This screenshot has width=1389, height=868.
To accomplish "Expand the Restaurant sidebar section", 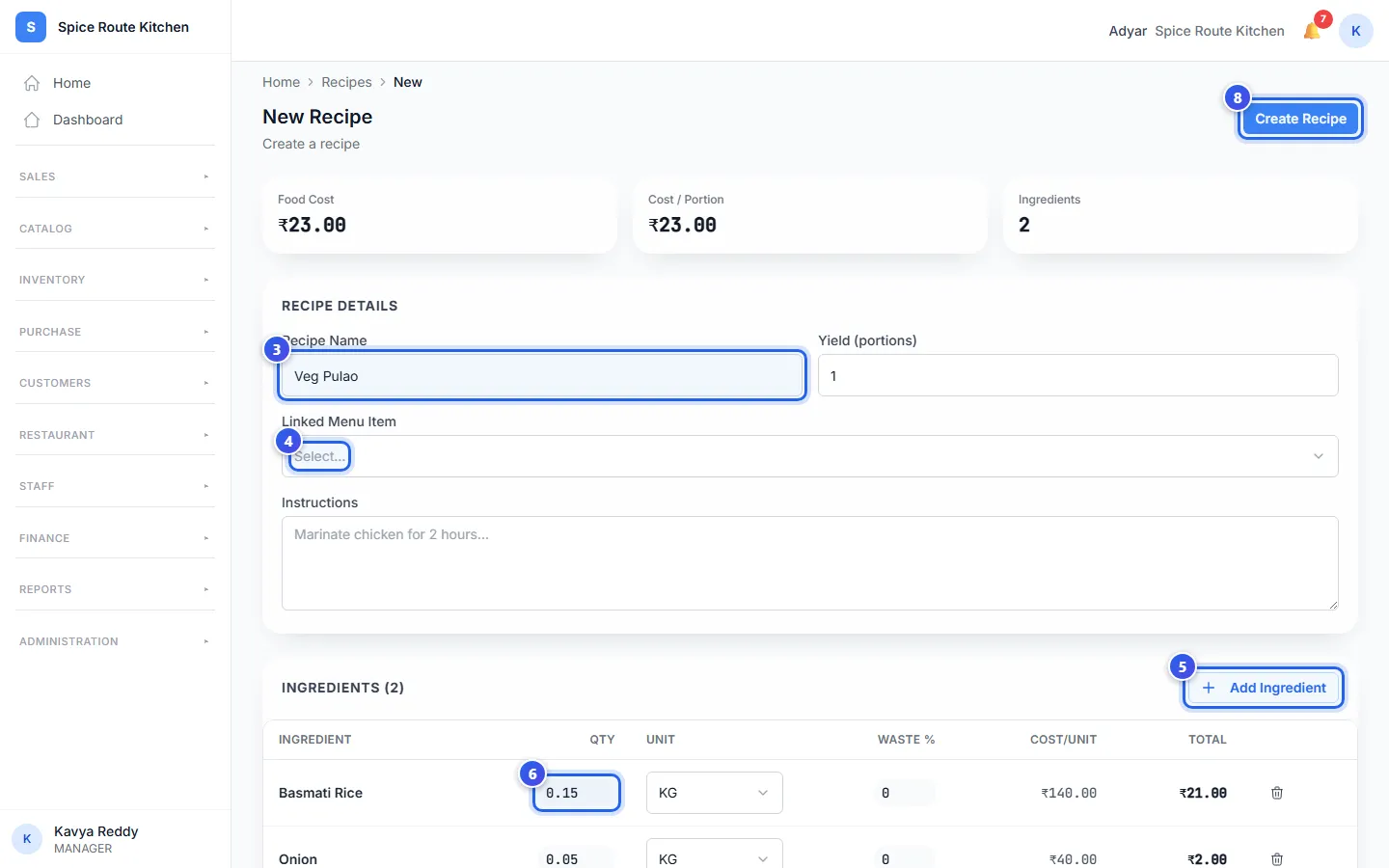I will tap(115, 435).
